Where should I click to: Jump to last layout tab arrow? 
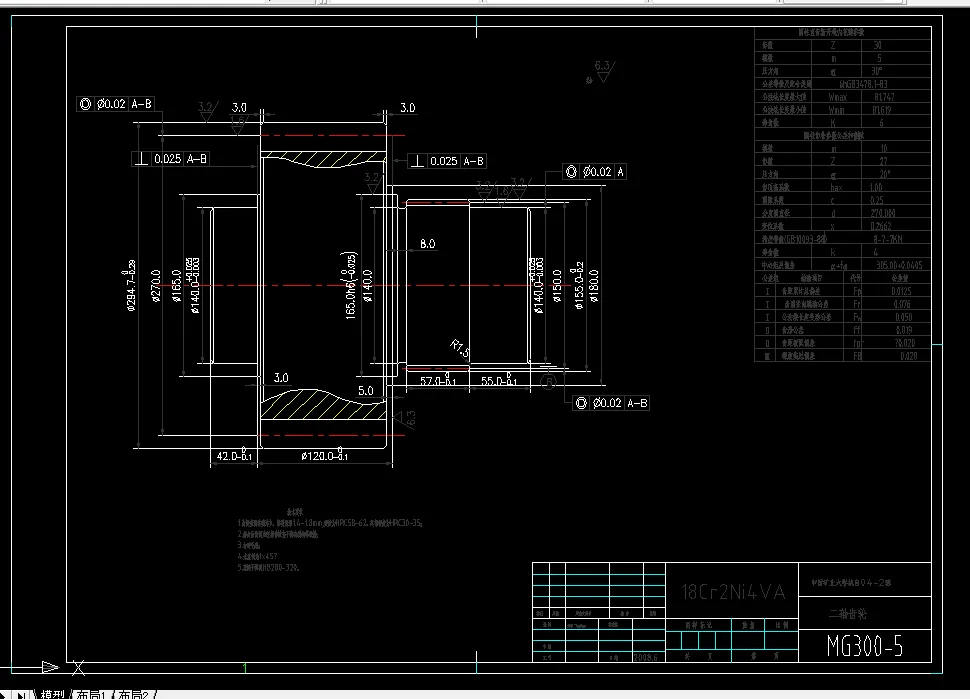[21, 695]
